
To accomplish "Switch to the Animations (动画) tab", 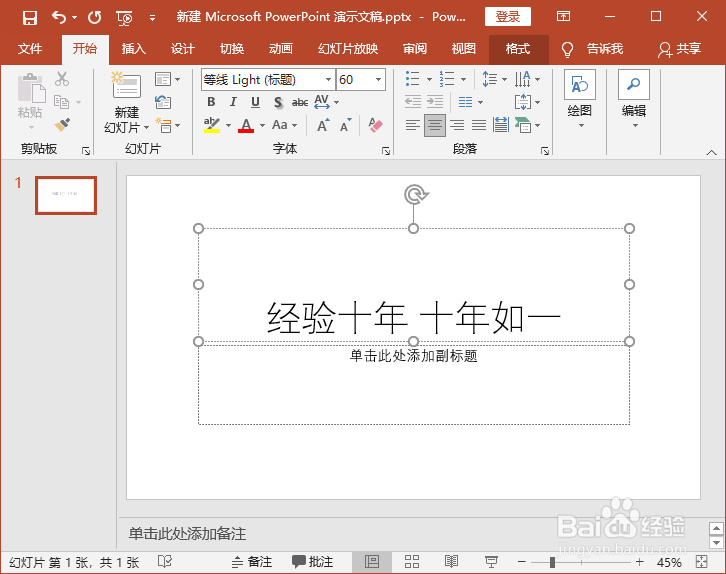I will pyautogui.click(x=281, y=49).
